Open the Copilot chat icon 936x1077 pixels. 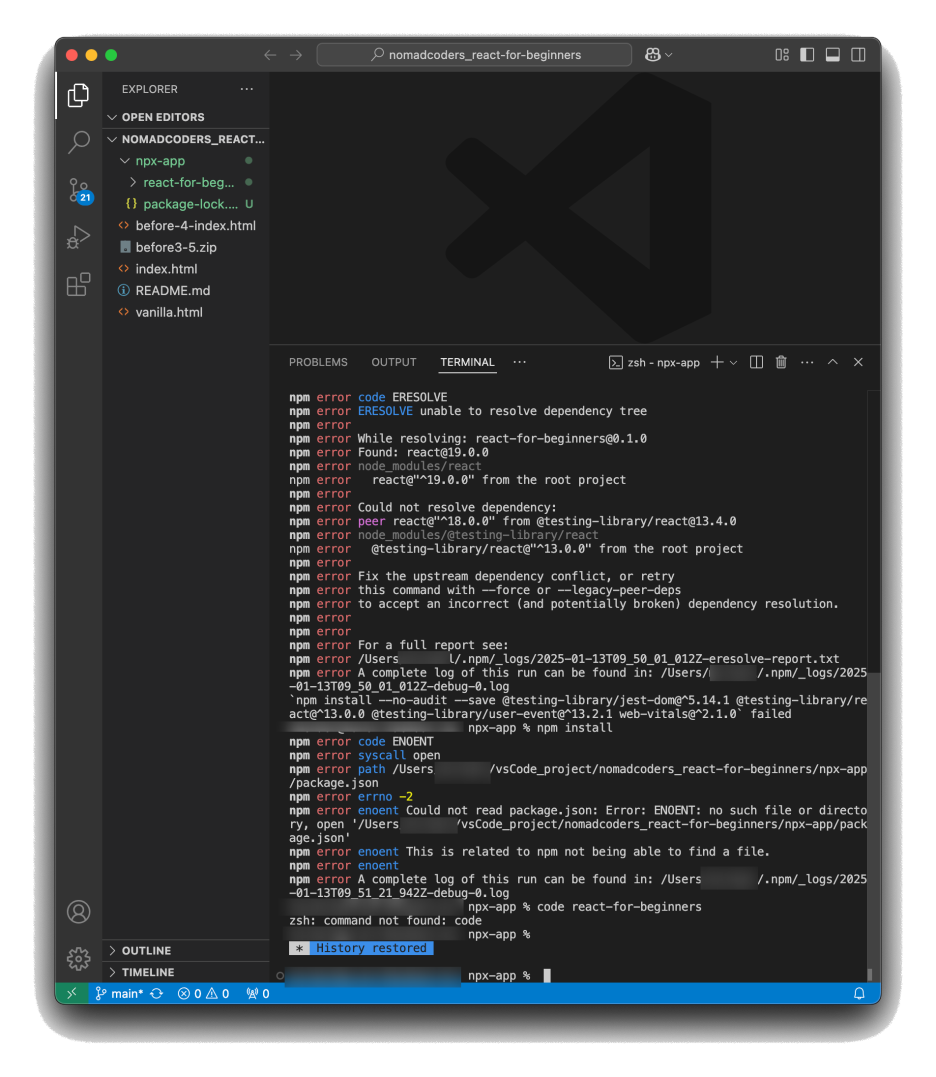point(652,55)
